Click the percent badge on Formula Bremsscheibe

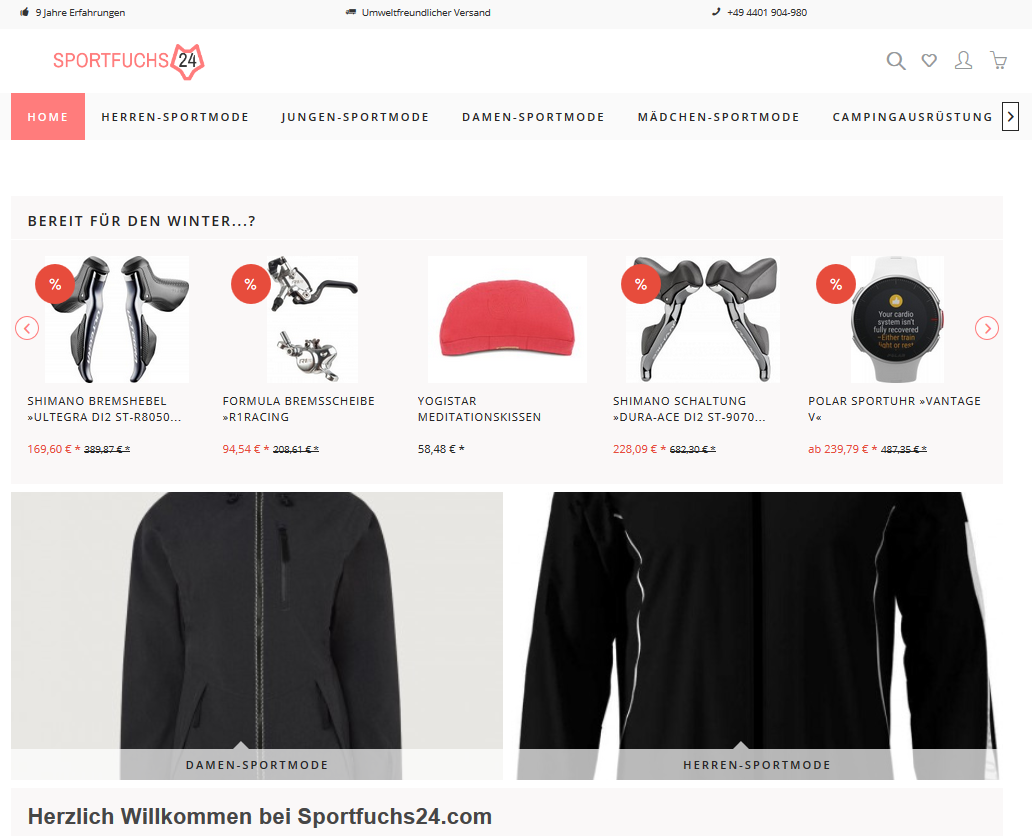[250, 284]
